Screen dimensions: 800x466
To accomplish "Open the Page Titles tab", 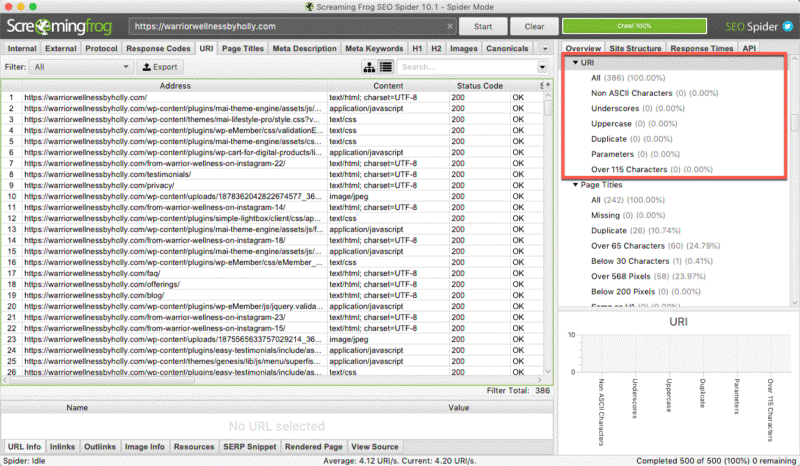I will [x=243, y=48].
